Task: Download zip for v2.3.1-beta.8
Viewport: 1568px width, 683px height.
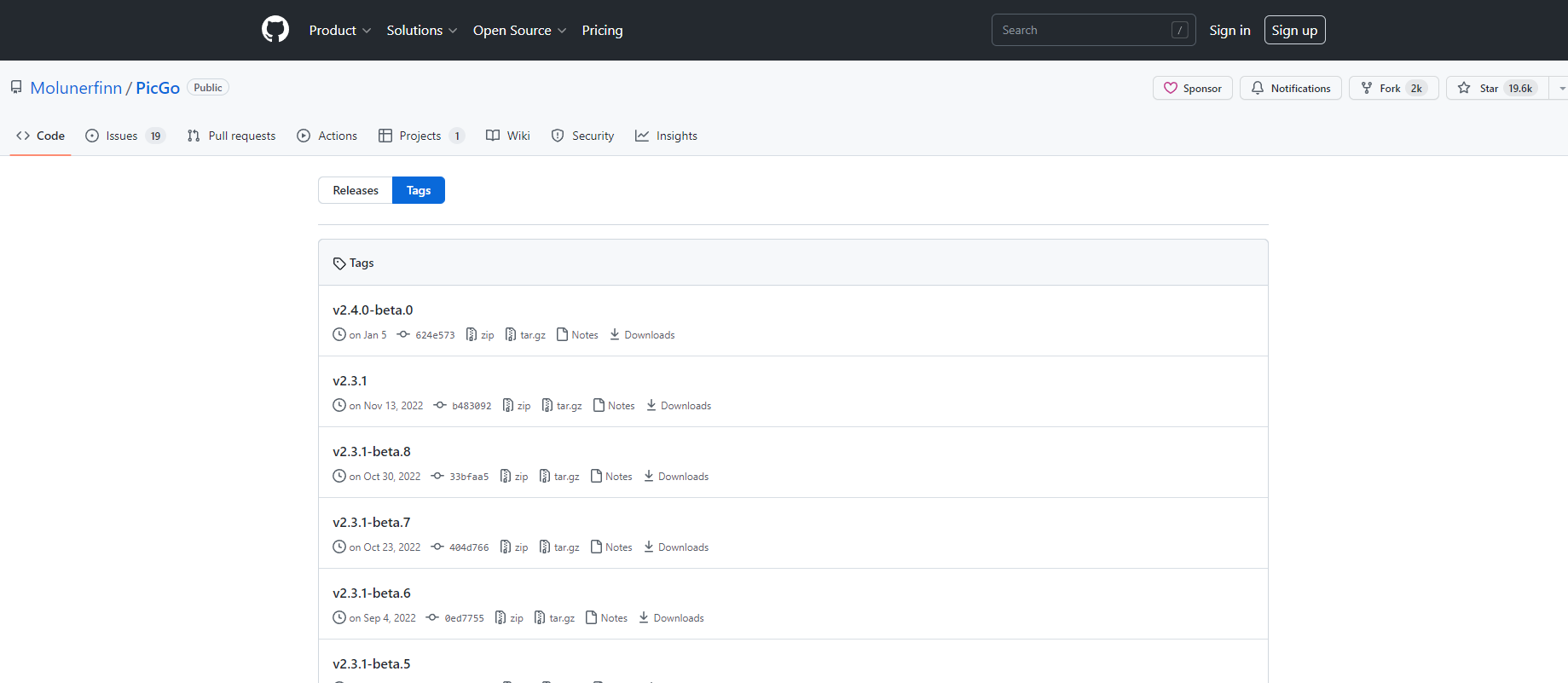Action: tap(514, 477)
